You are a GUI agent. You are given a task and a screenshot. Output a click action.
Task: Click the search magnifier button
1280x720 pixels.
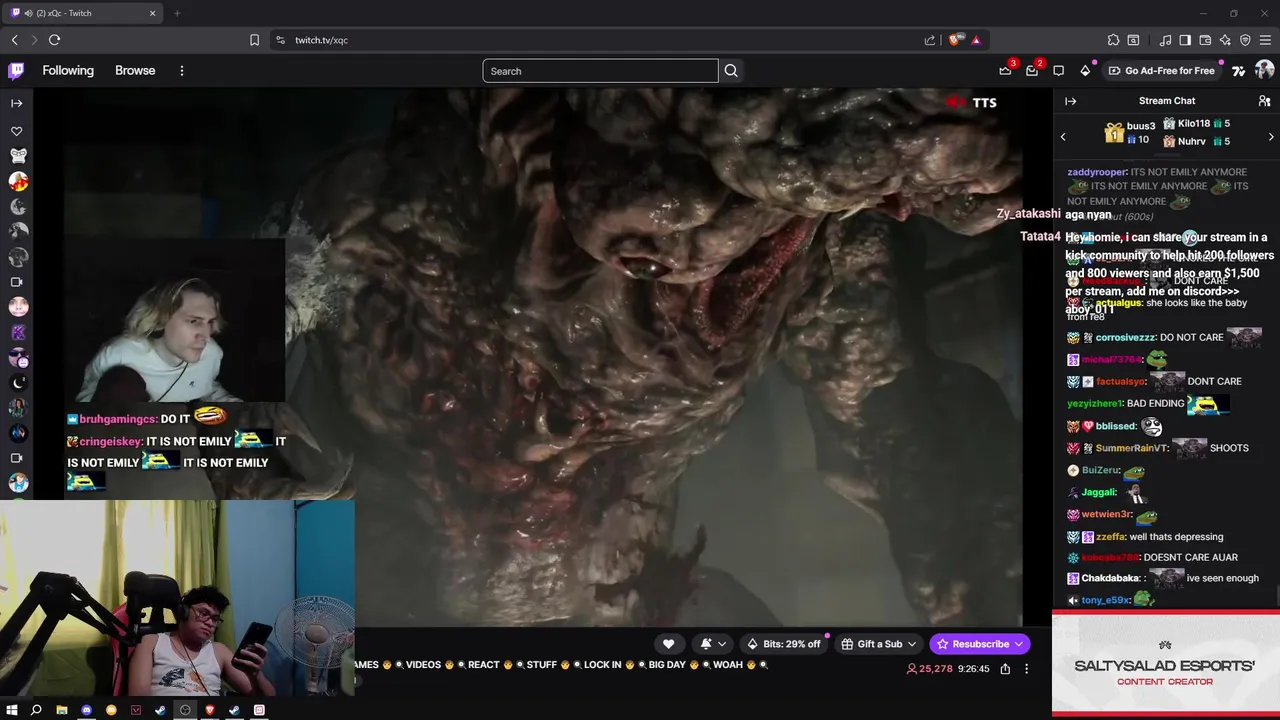point(731,71)
